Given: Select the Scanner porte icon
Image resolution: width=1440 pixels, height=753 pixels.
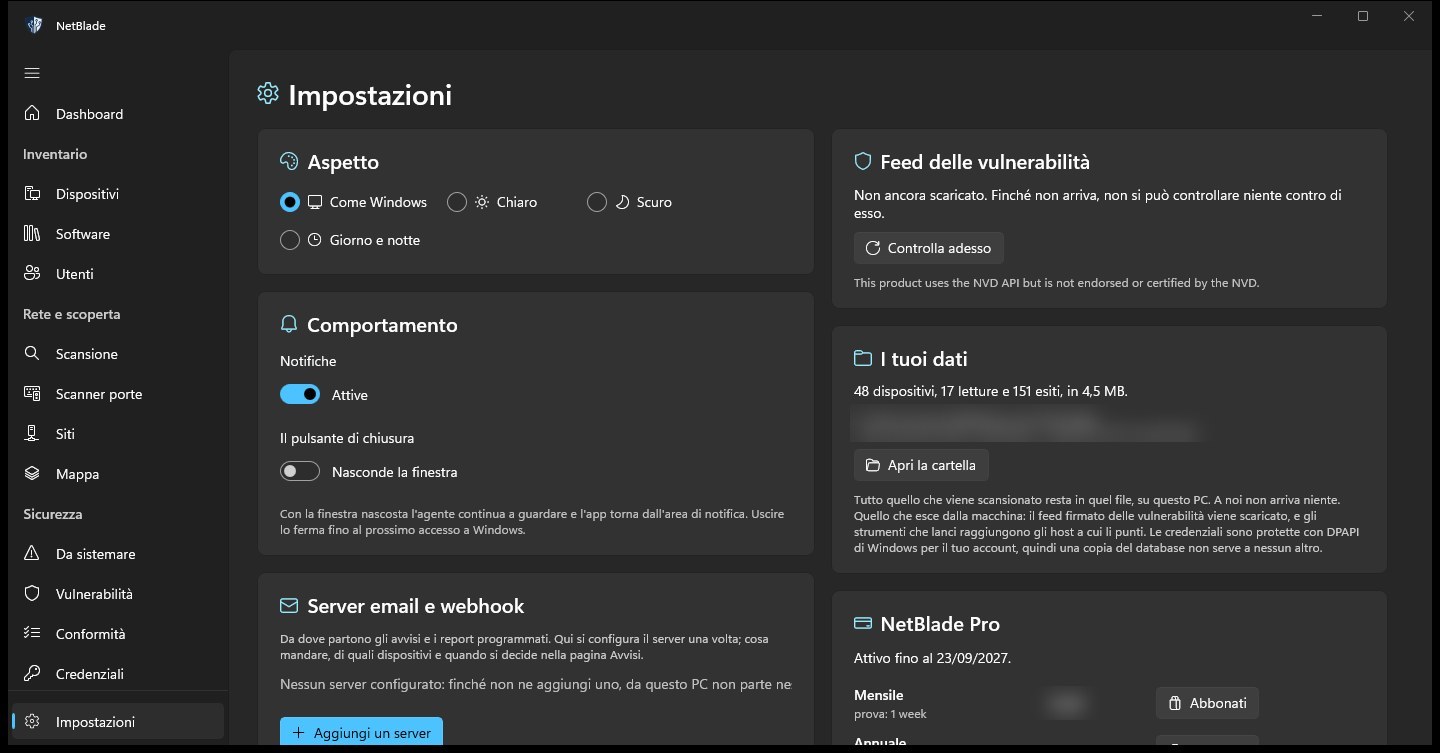Looking at the screenshot, I should point(32,394).
